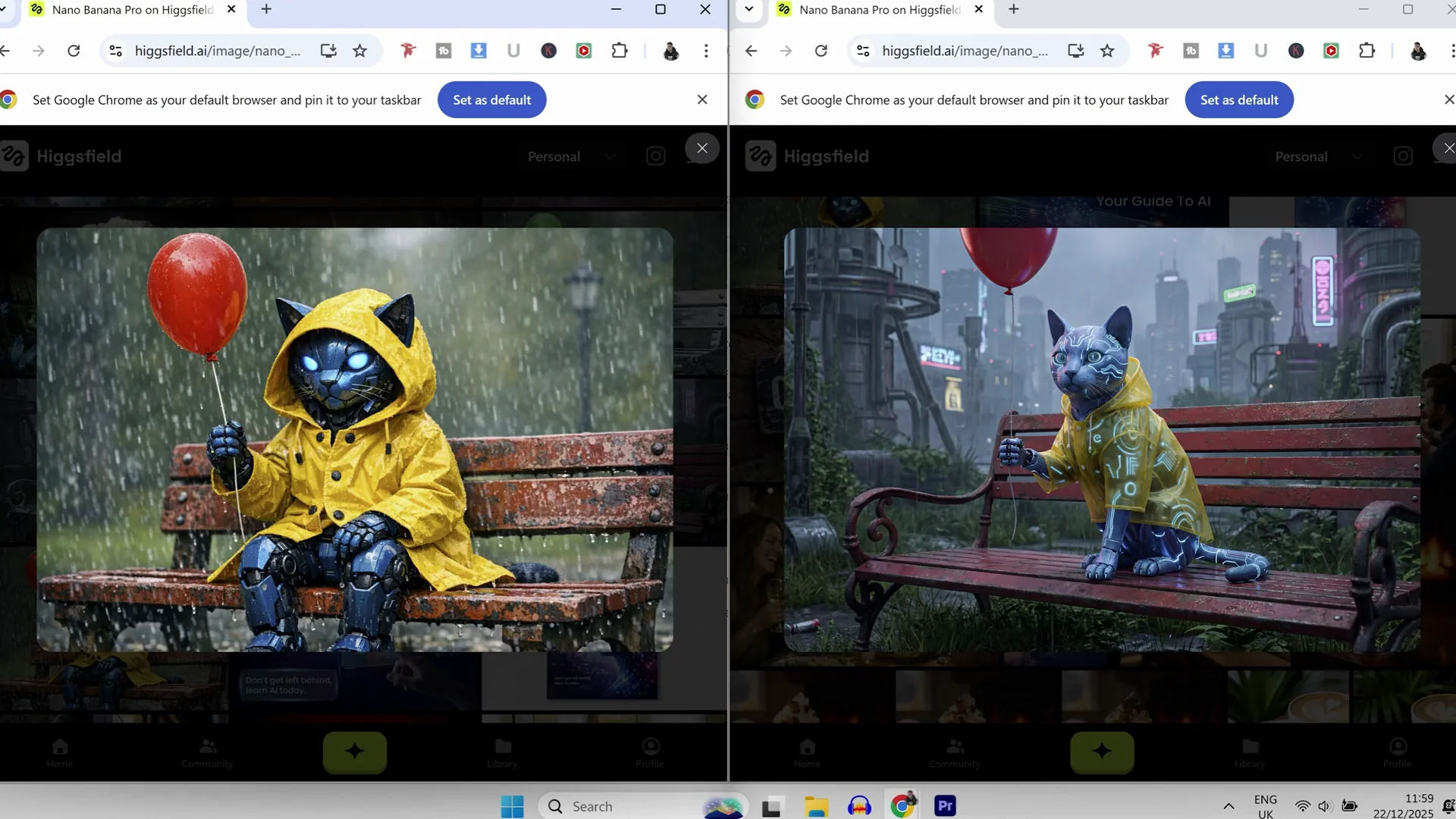Bookmark the page with the star icon
Image resolution: width=1456 pixels, height=819 pixels.
[359, 51]
